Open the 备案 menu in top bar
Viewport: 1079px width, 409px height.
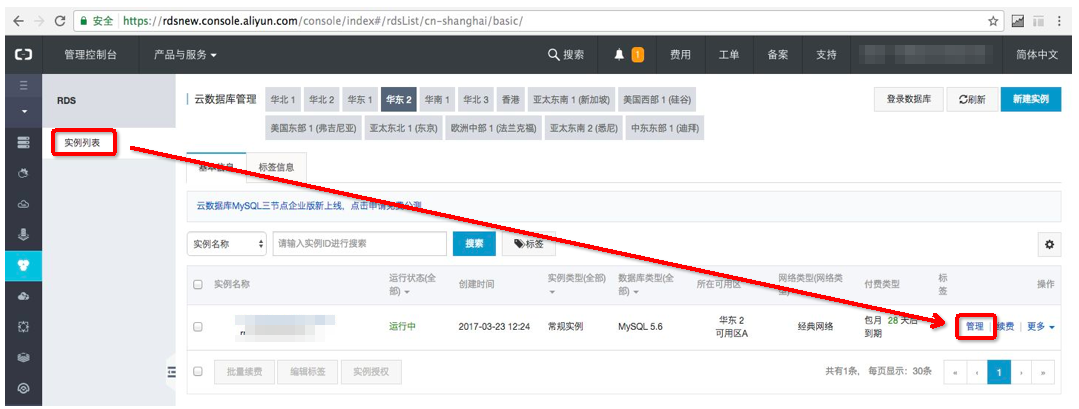tap(778, 55)
